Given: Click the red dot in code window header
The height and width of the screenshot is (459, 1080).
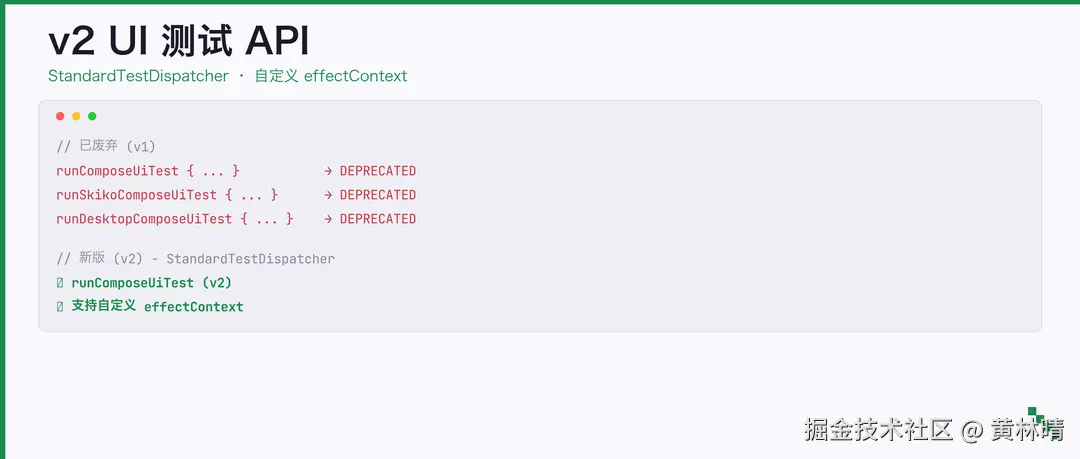Looking at the screenshot, I should tap(60, 116).
